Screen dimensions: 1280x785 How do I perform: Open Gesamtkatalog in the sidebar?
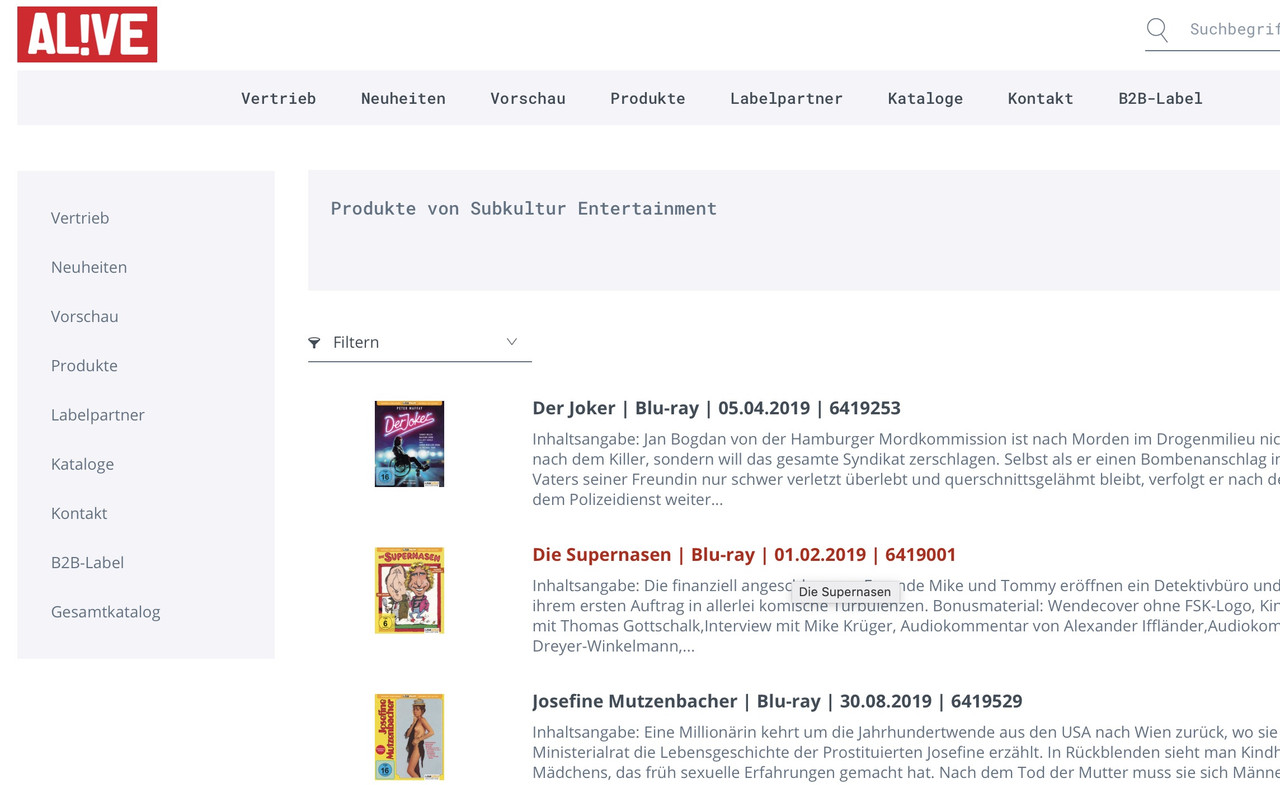tap(105, 612)
